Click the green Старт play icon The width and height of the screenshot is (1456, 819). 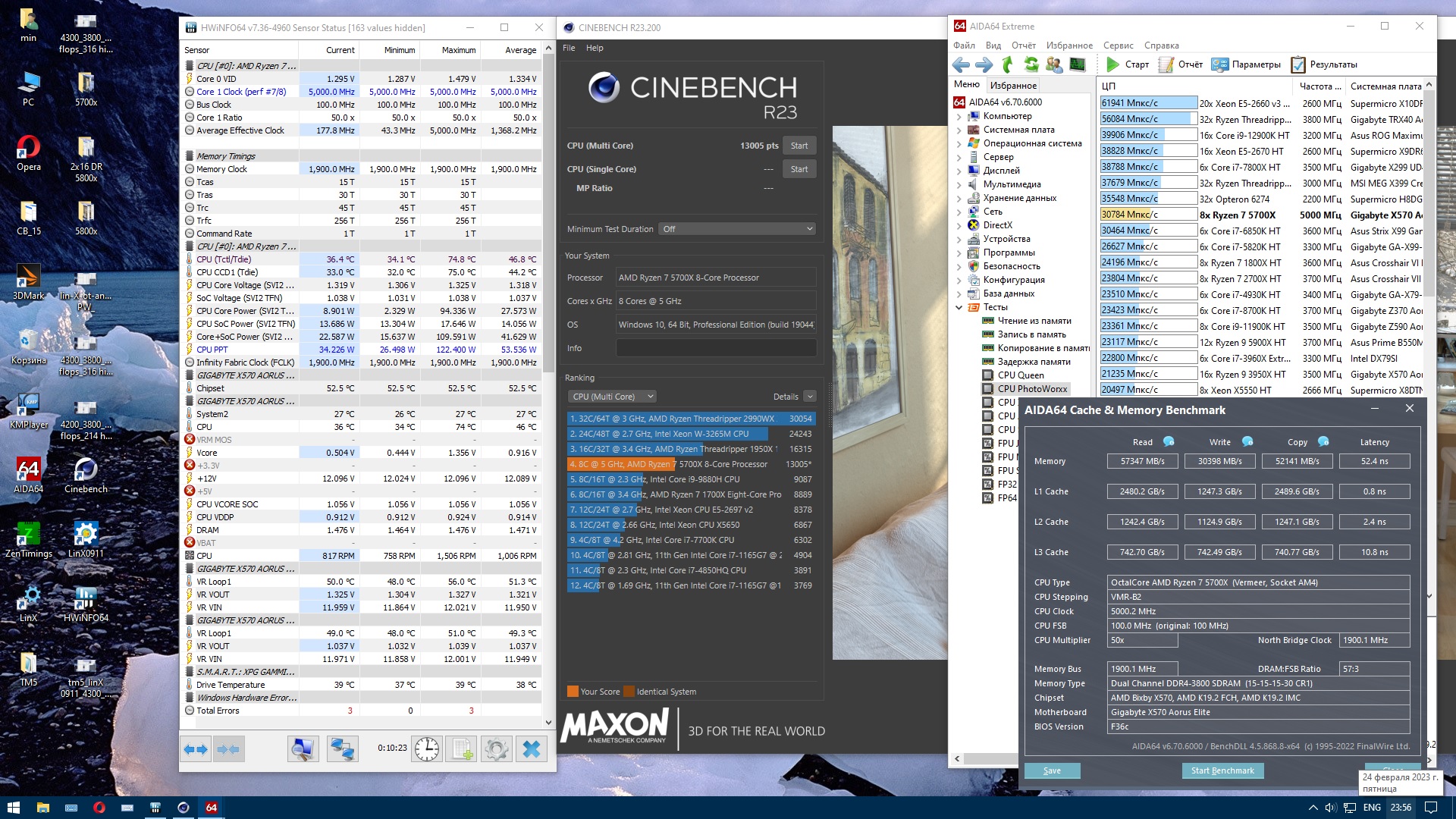1112,64
